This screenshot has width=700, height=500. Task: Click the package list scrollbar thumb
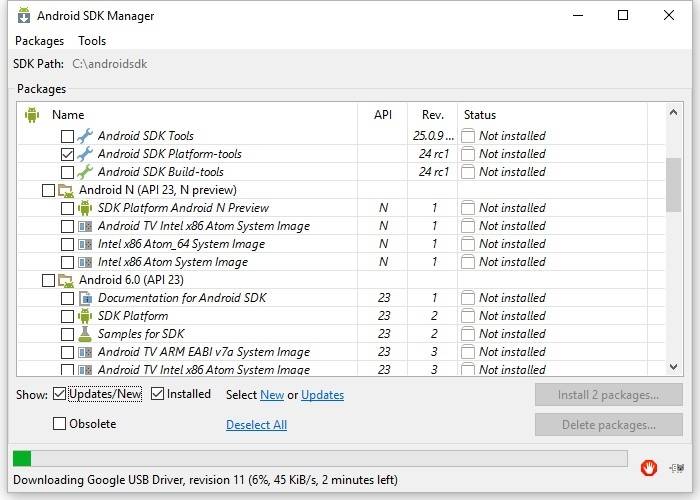click(x=673, y=184)
